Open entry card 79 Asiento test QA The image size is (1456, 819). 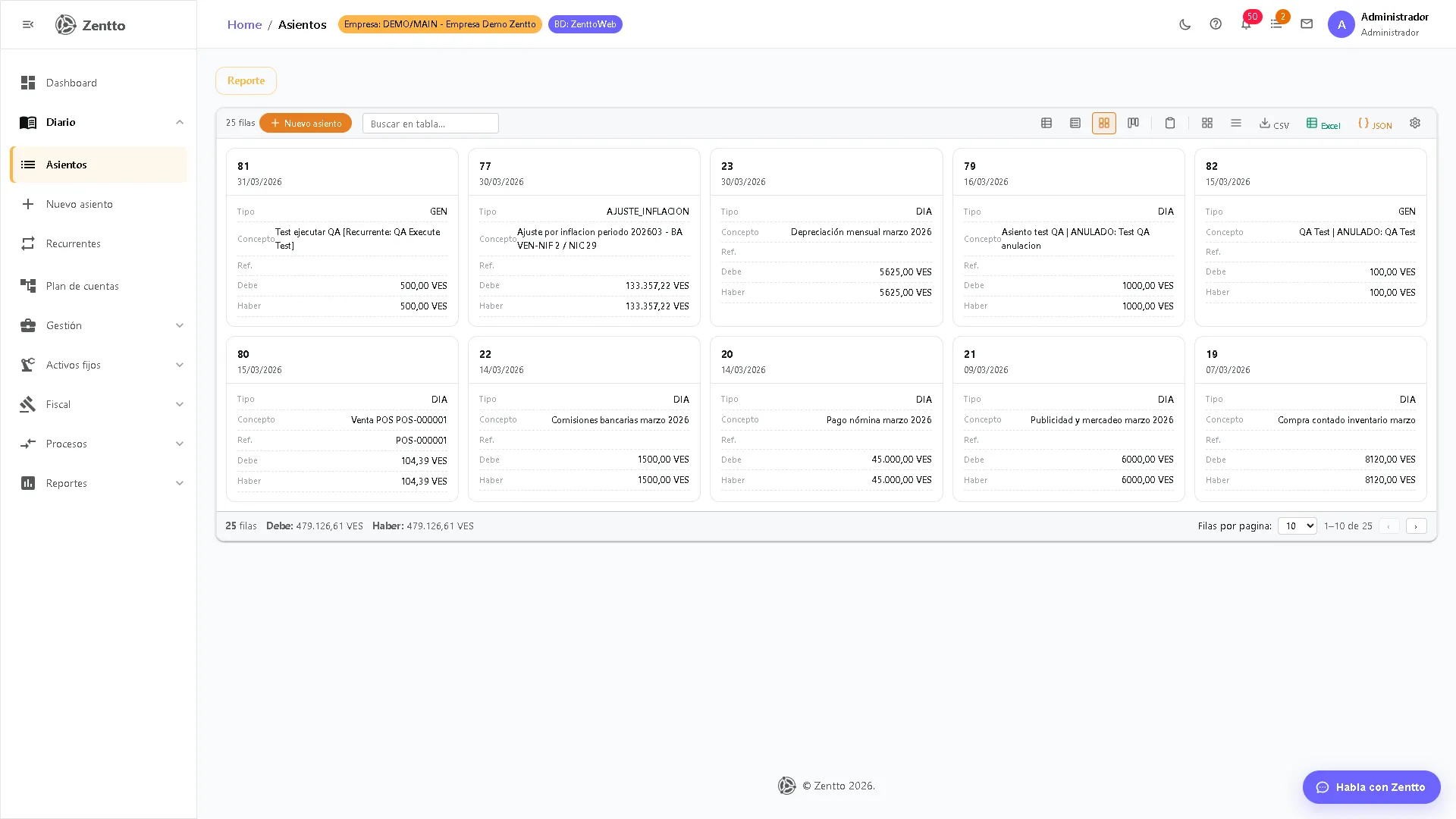click(x=1068, y=237)
